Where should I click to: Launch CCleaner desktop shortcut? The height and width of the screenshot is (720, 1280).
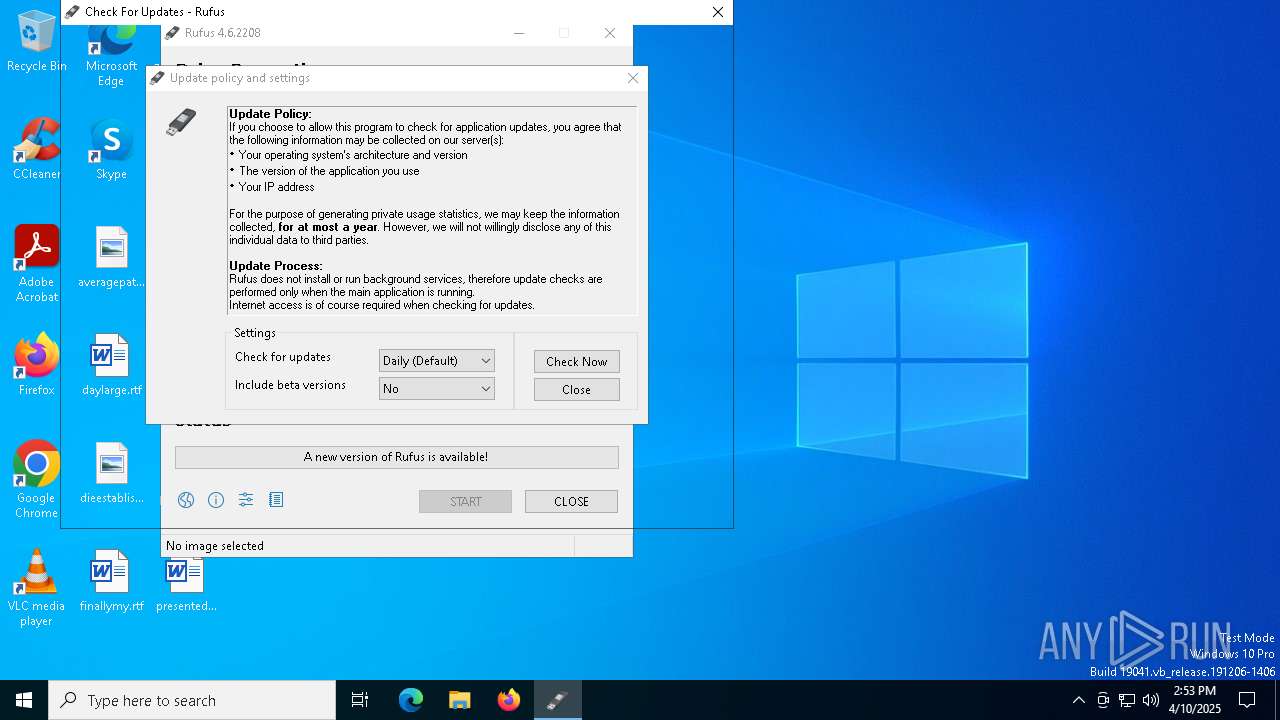coord(37,149)
